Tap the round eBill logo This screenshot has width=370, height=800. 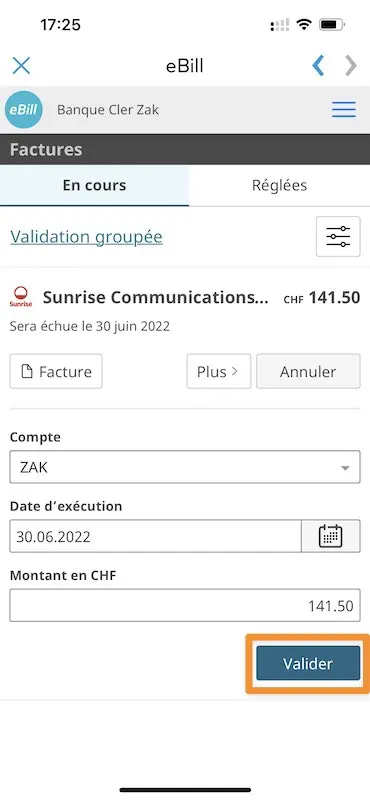pyautogui.click(x=24, y=109)
